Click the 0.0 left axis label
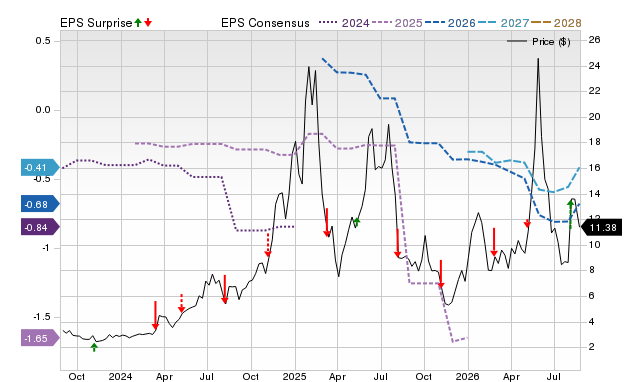Screen dimensions: 640x382 coord(43,110)
